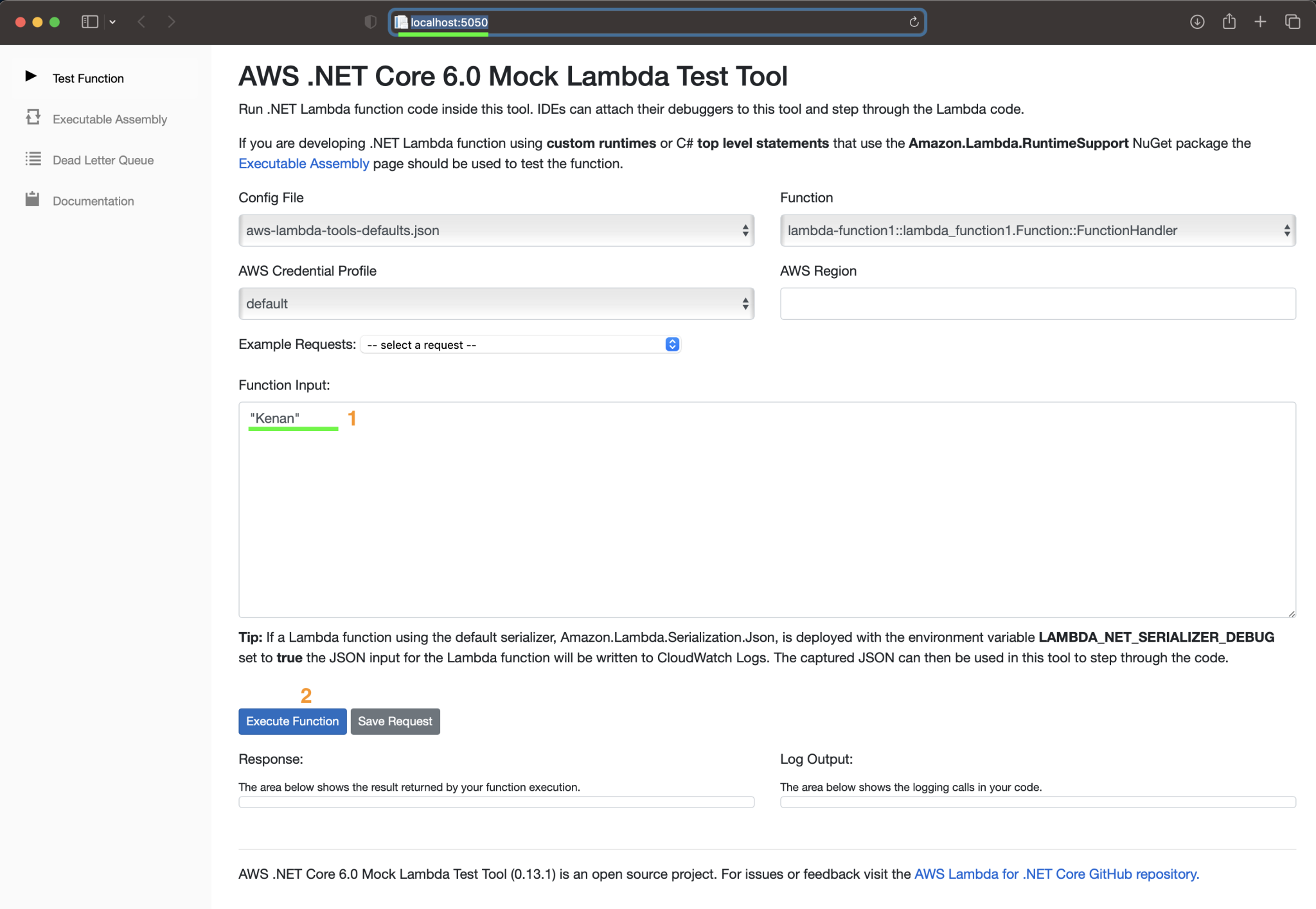
Task: Click the Executable Assembly sidebar icon
Action: 33,118
